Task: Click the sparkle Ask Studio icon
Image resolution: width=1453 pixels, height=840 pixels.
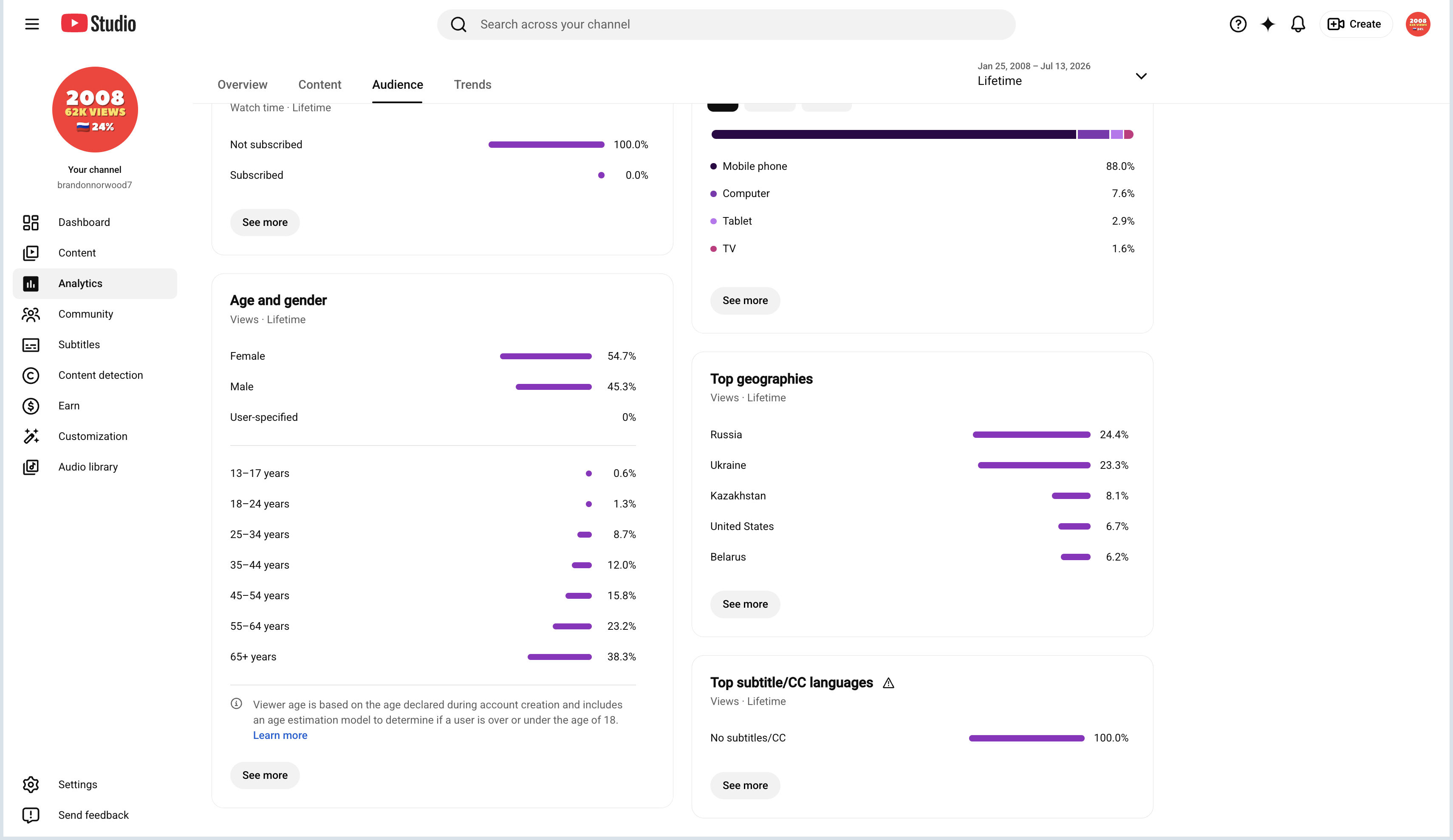Action: 1267,24
